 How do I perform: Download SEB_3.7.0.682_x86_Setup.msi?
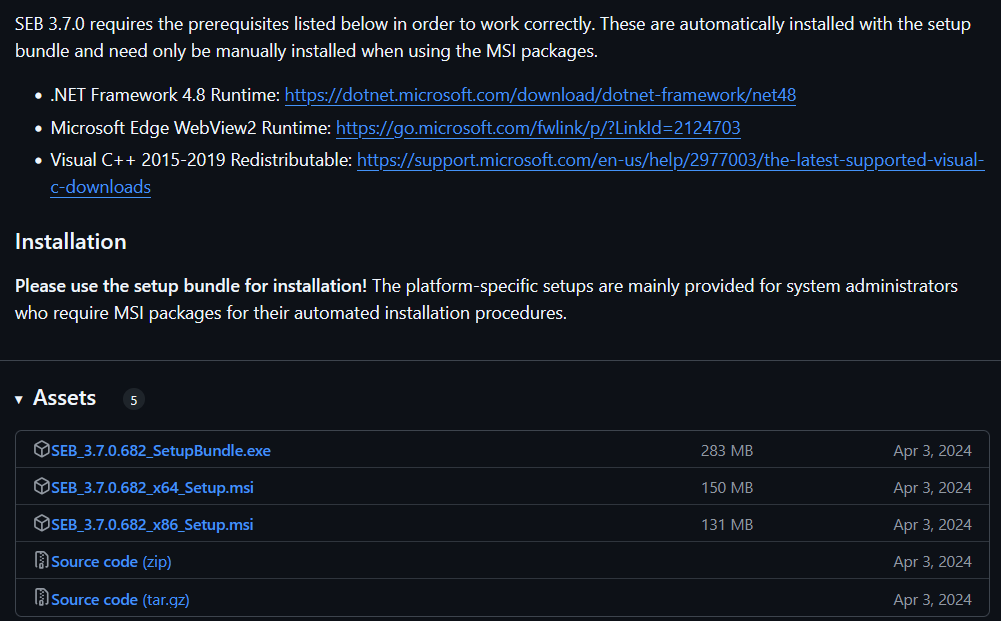(152, 525)
